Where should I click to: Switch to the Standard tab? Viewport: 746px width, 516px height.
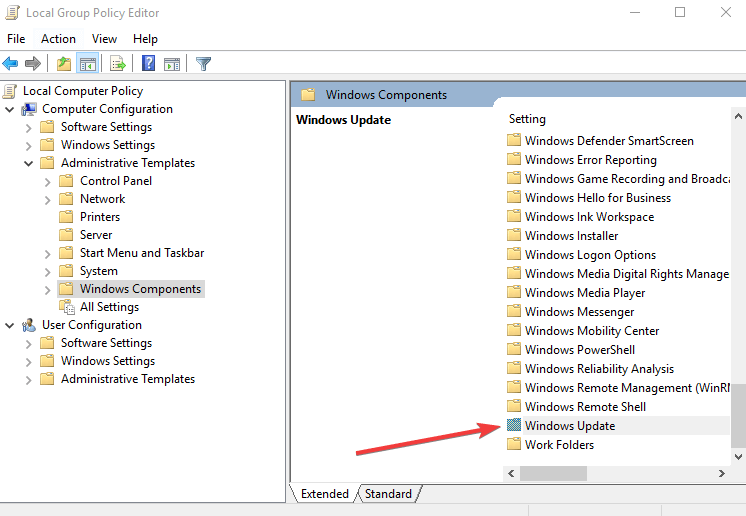(x=388, y=494)
